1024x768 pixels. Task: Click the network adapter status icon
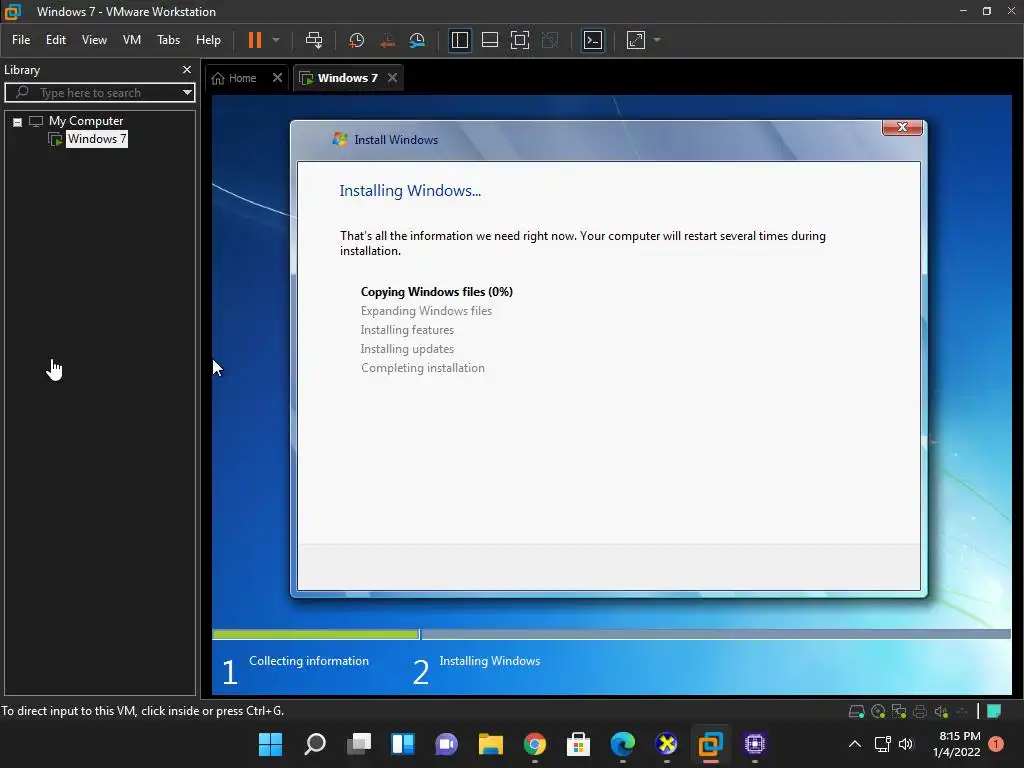tap(899, 711)
